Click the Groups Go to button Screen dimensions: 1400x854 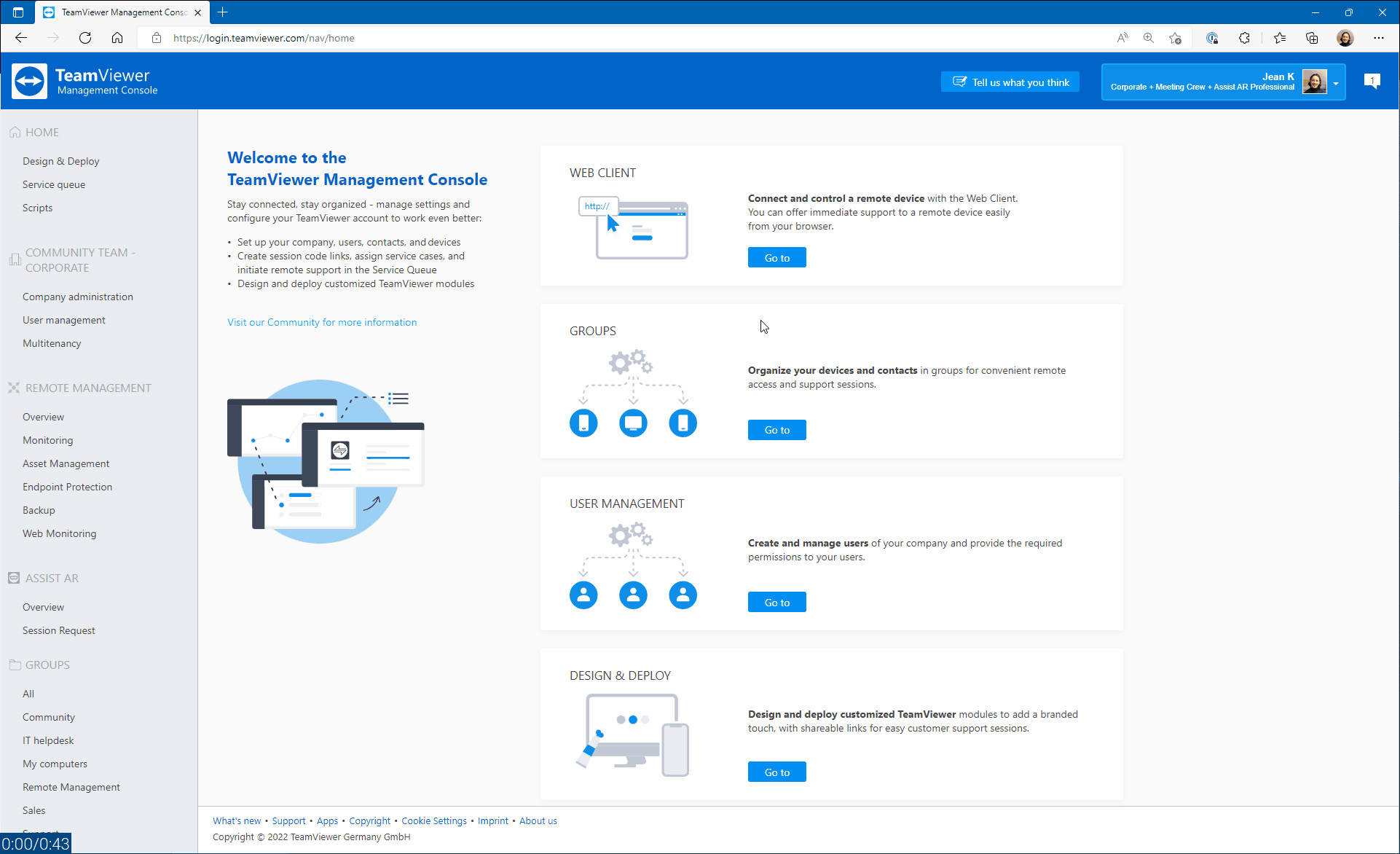[x=777, y=429]
